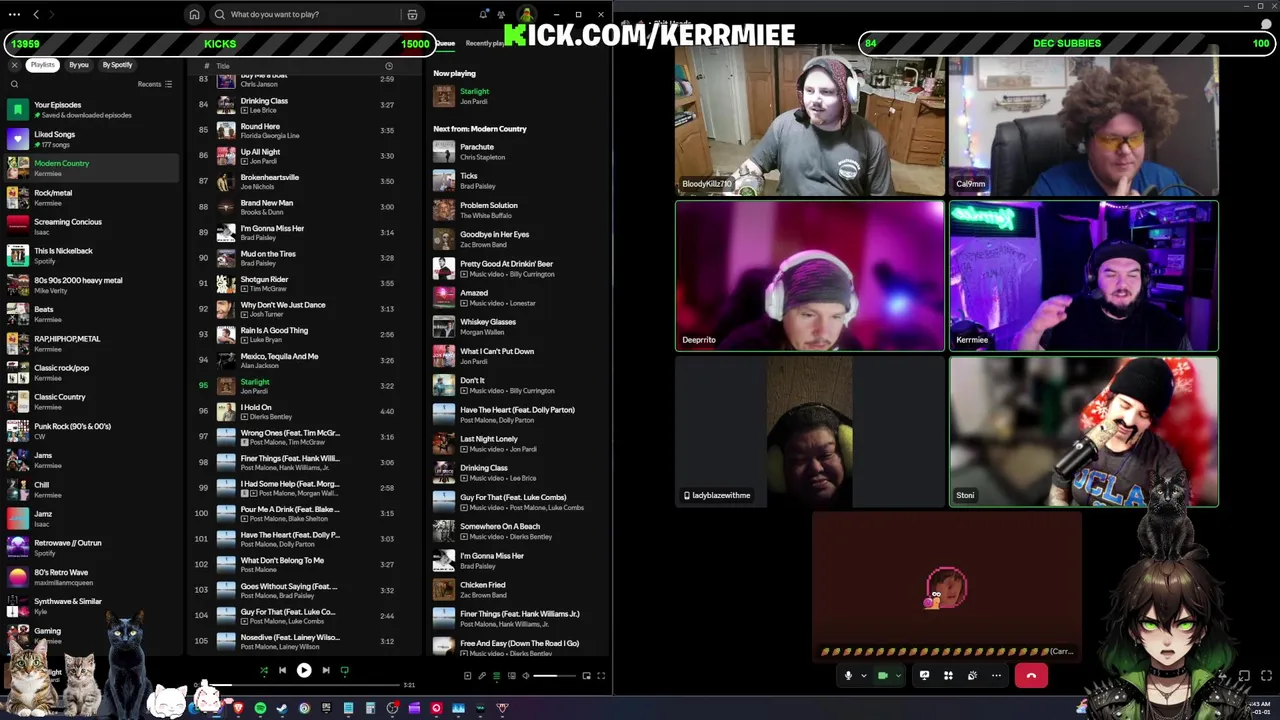1280x720 pixels.
Task: Open microphone options dropdown arrow
Action: point(863,676)
